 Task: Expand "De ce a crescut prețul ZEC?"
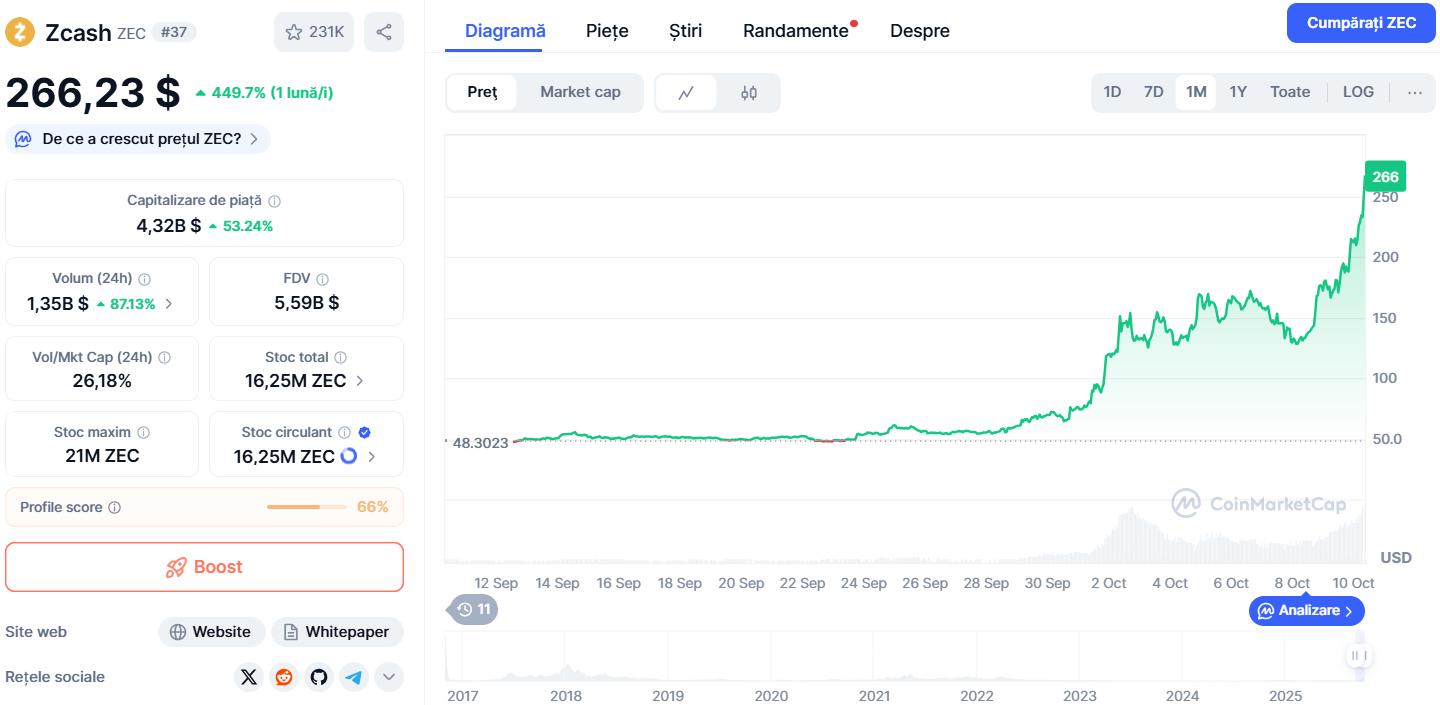(138, 139)
